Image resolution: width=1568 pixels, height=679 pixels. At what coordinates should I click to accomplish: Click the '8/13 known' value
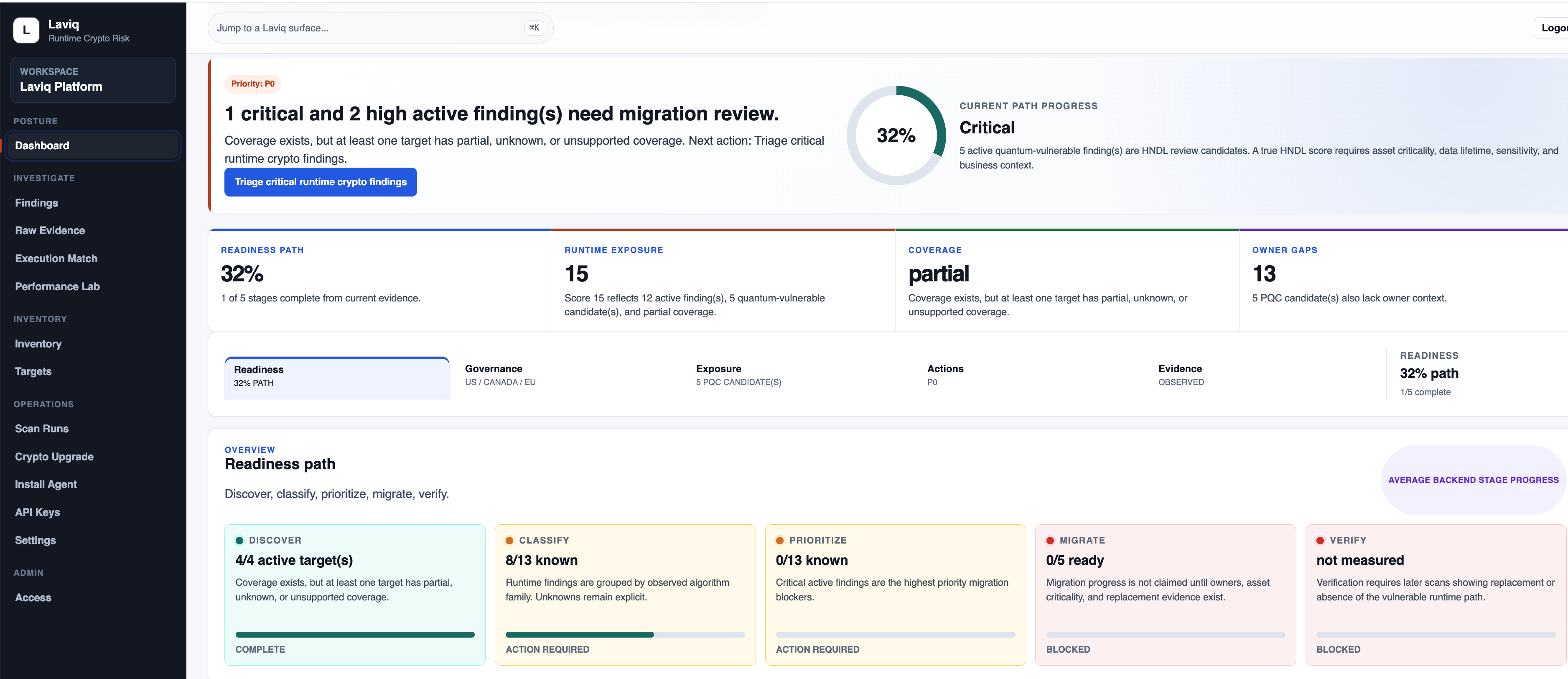(542, 561)
